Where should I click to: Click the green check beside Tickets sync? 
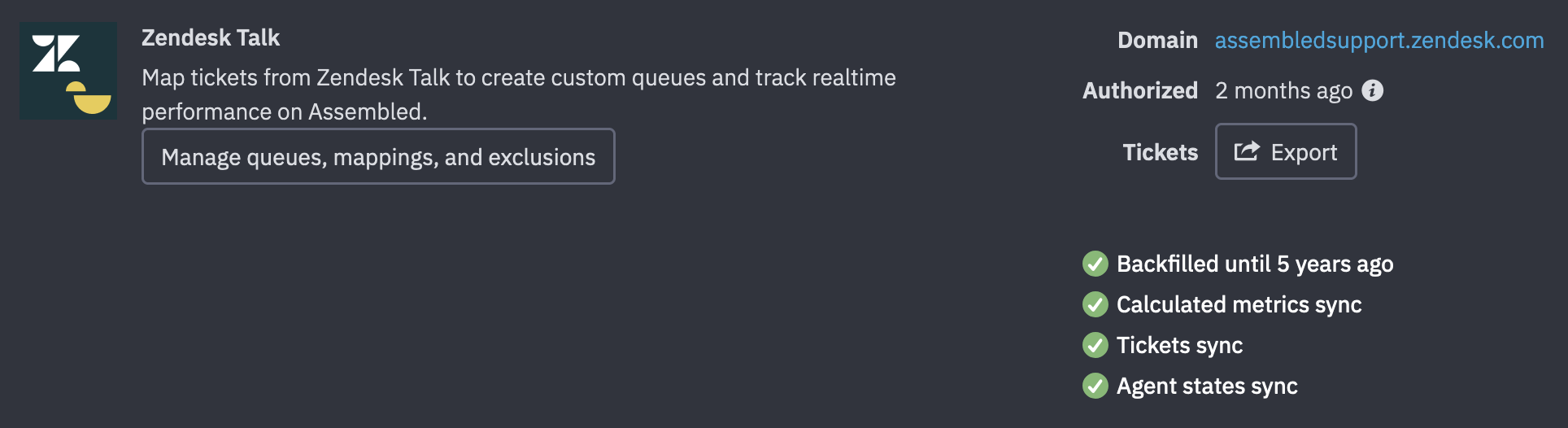click(x=1095, y=345)
